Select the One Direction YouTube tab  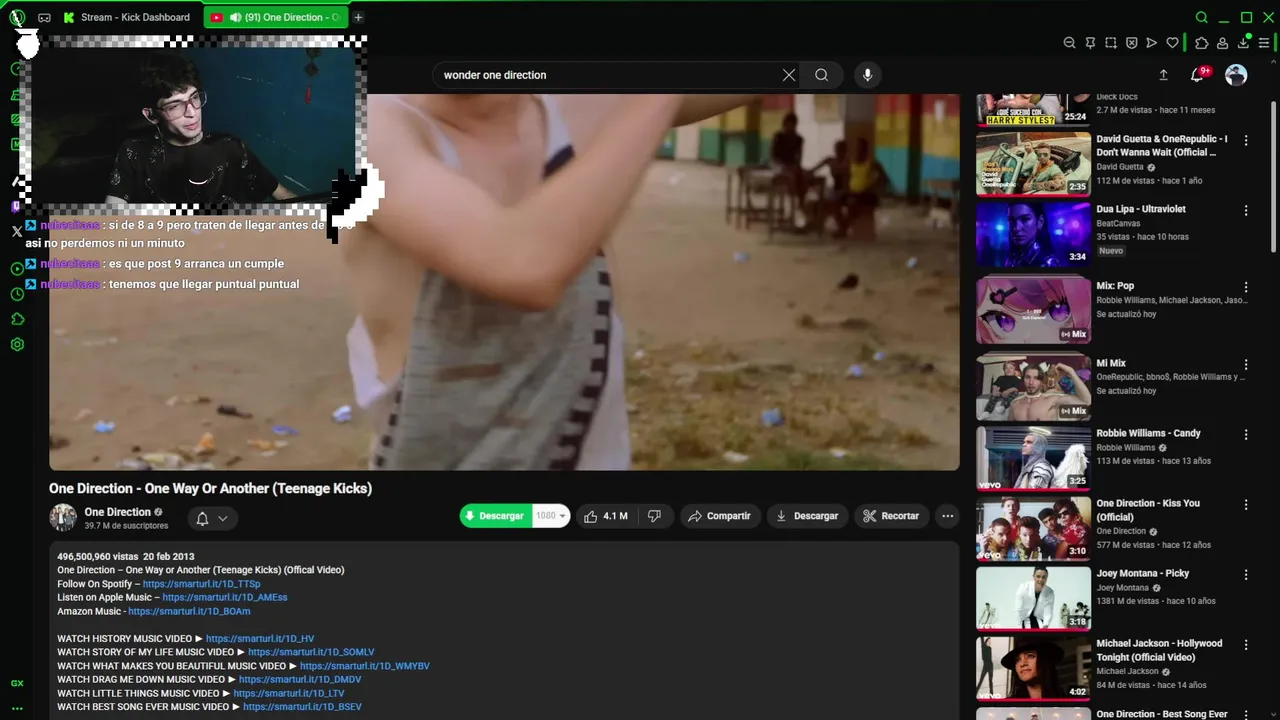[276, 17]
